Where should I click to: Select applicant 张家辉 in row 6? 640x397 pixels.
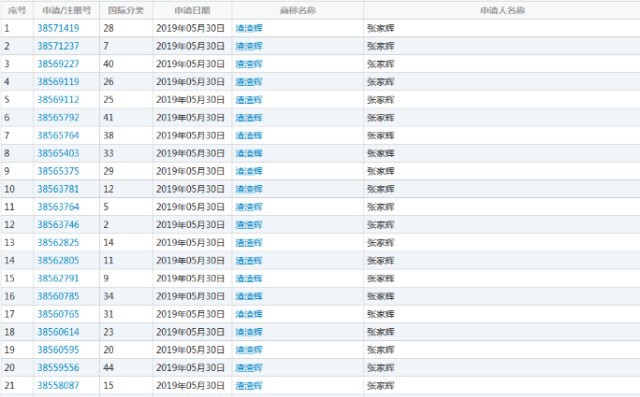tap(380, 118)
